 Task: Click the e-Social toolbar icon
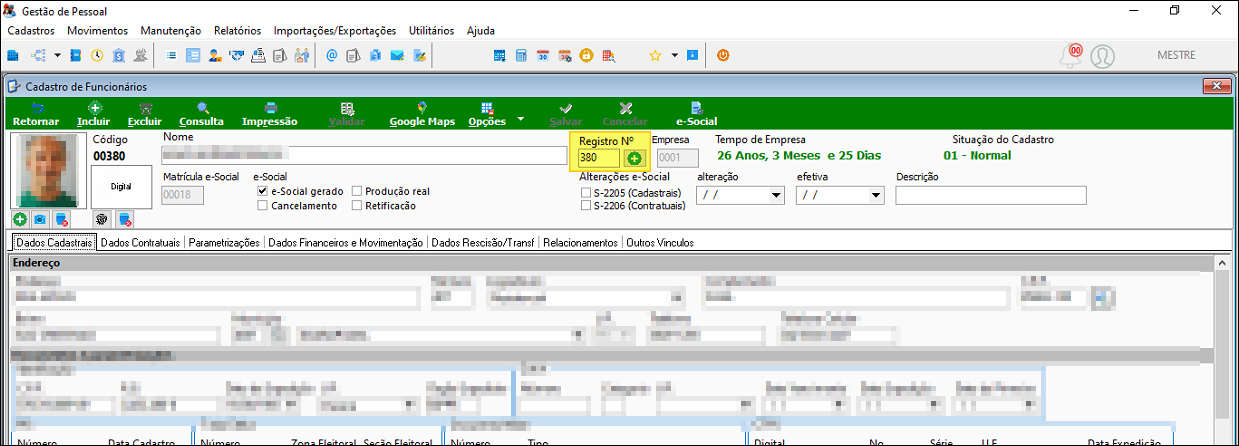[x=697, y=114]
